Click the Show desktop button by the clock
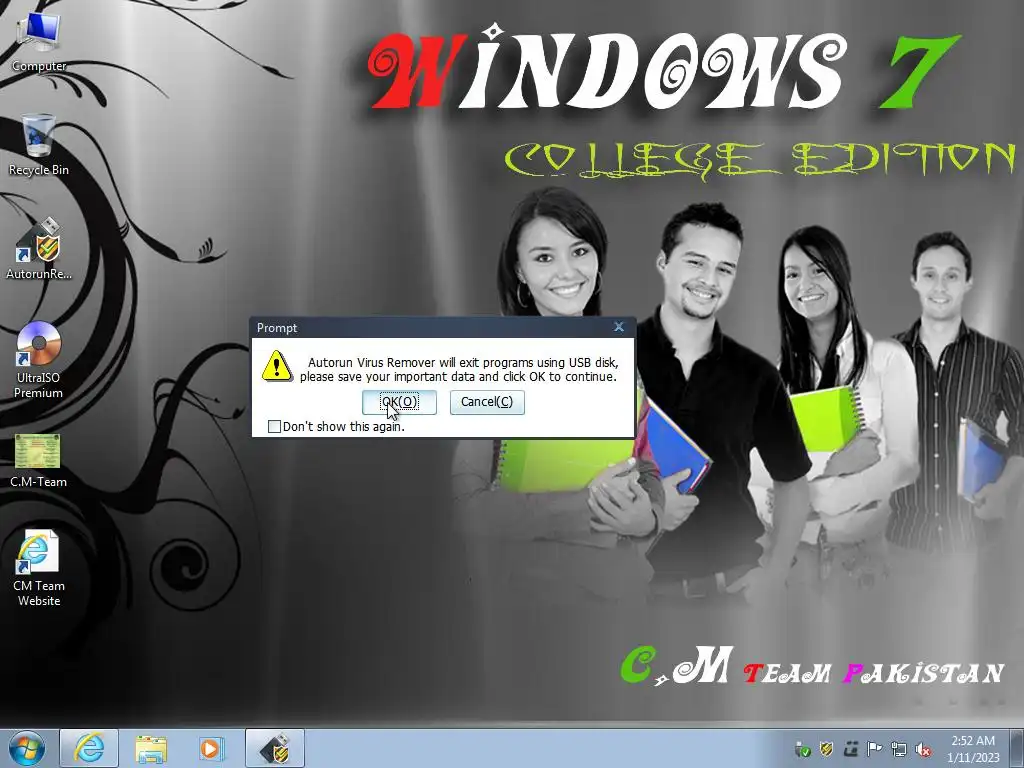This screenshot has width=1024, height=768. [x=1016, y=748]
